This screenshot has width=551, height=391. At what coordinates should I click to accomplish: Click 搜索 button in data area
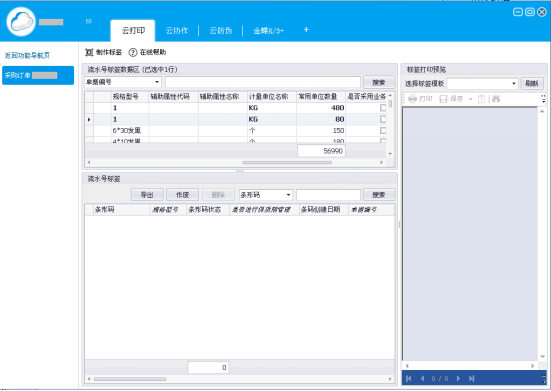click(x=379, y=83)
